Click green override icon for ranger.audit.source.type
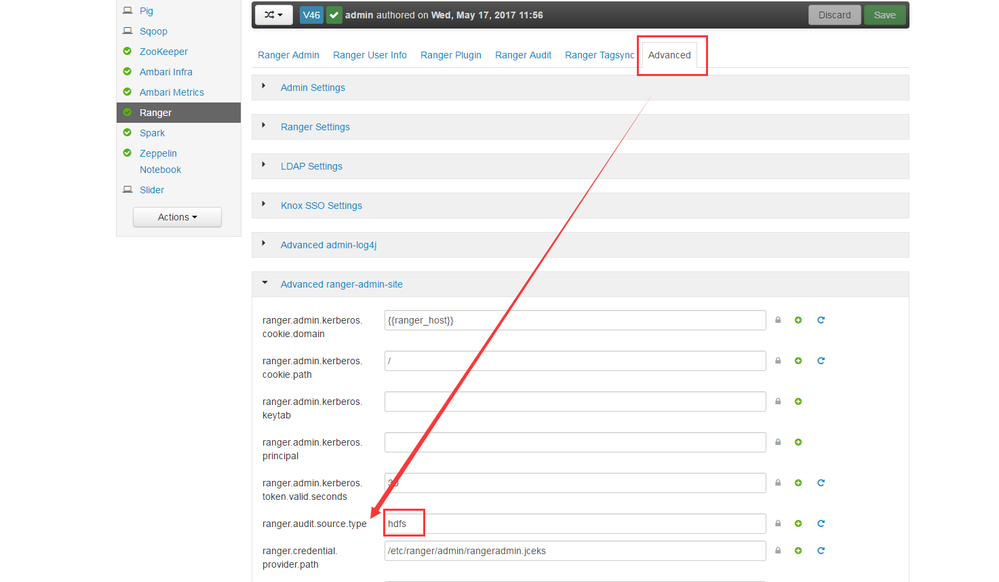999x582 pixels. (x=798, y=523)
